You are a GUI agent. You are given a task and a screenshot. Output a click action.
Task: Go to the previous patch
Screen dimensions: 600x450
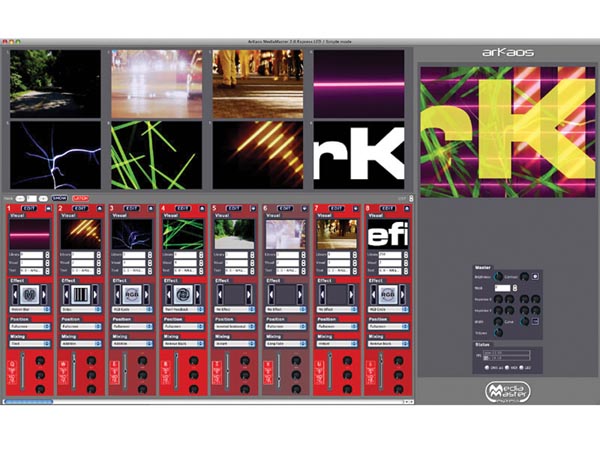coord(20,198)
